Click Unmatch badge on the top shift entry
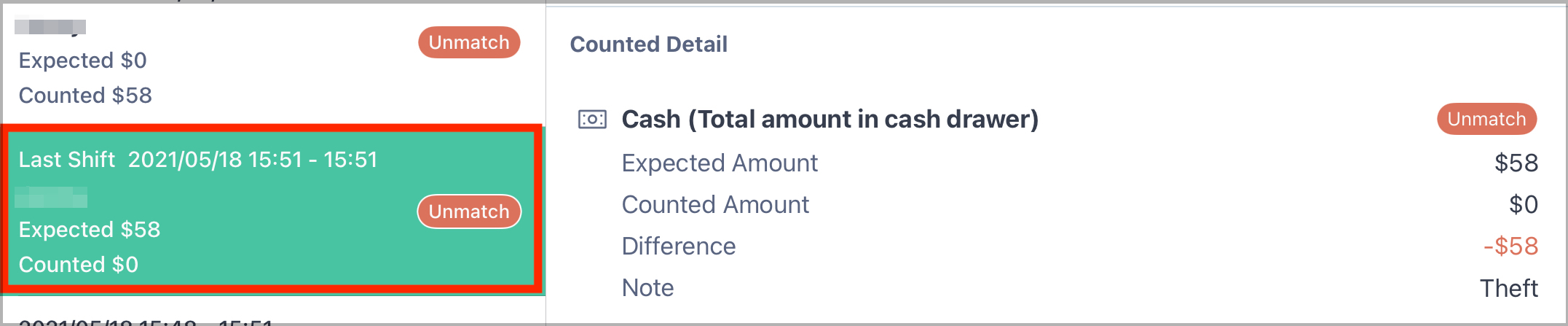The width and height of the screenshot is (1568, 326). [x=469, y=42]
